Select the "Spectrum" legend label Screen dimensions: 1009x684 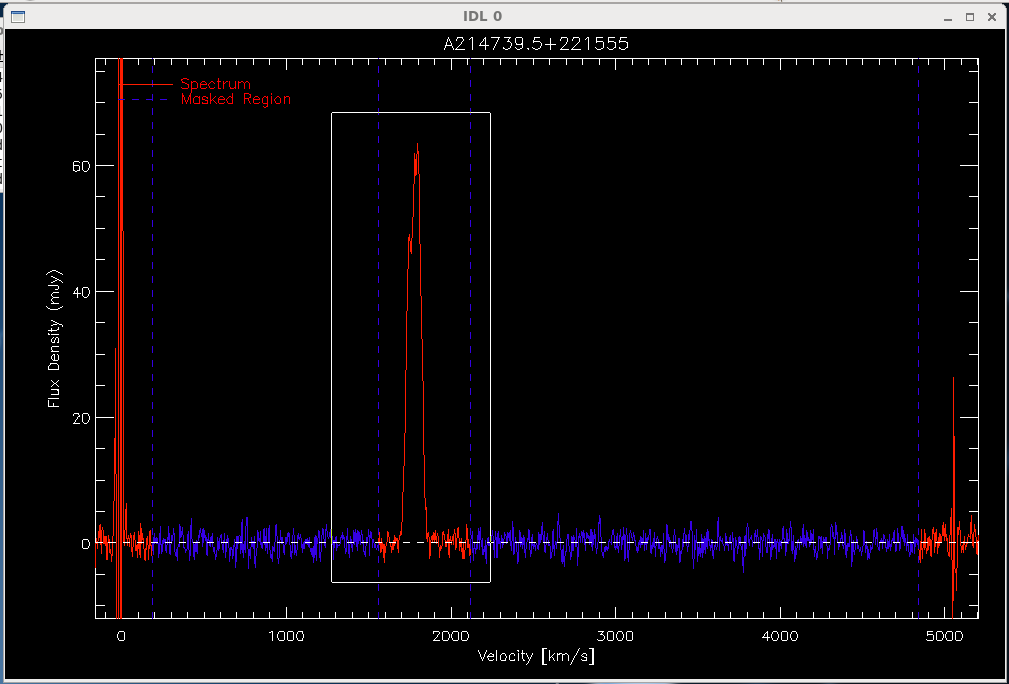coord(216,84)
